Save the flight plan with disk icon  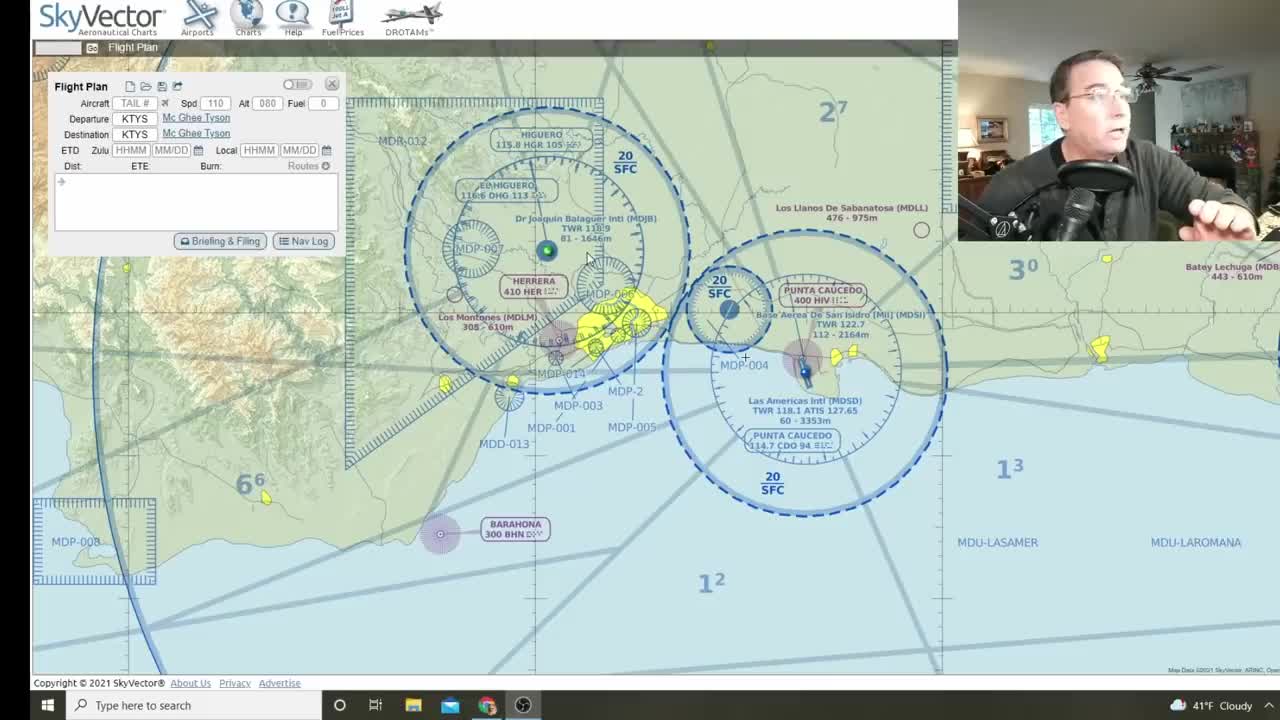click(x=162, y=87)
